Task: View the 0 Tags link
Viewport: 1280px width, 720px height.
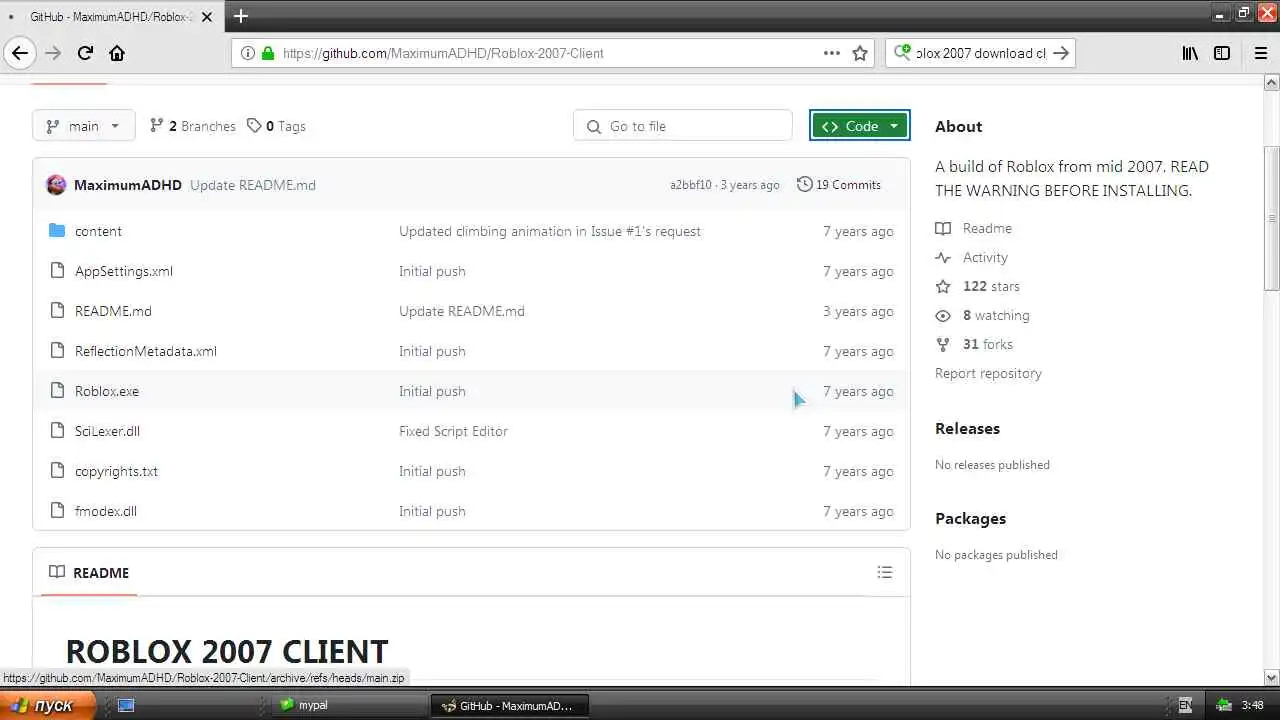Action: click(x=277, y=126)
